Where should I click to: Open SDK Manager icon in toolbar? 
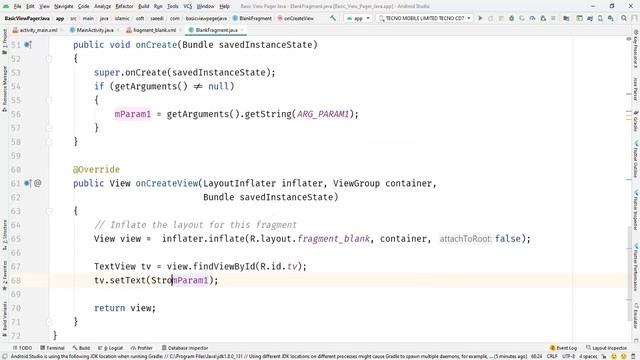click(611, 18)
